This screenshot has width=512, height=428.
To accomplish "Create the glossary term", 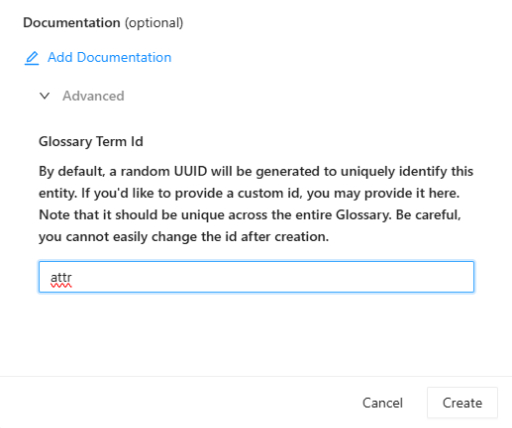I will (462, 403).
